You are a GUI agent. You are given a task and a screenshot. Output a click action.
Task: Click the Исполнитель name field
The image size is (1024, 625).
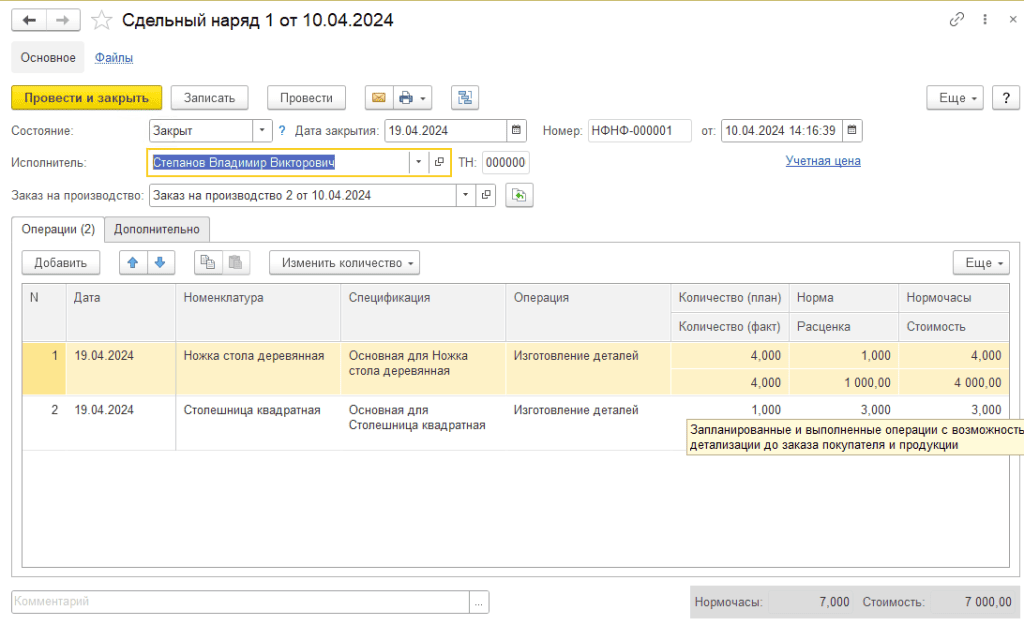279,163
